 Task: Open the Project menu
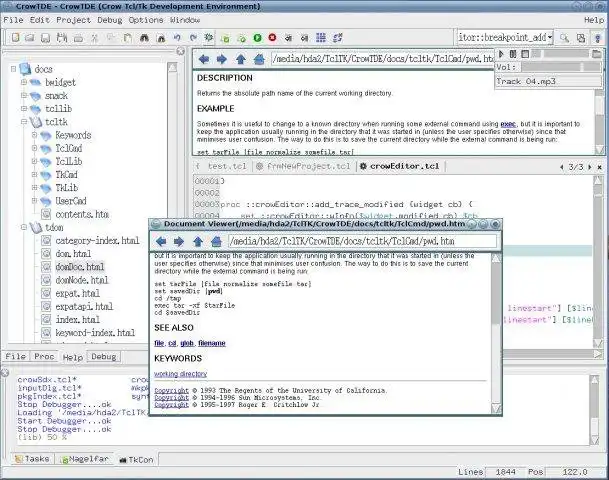point(73,20)
